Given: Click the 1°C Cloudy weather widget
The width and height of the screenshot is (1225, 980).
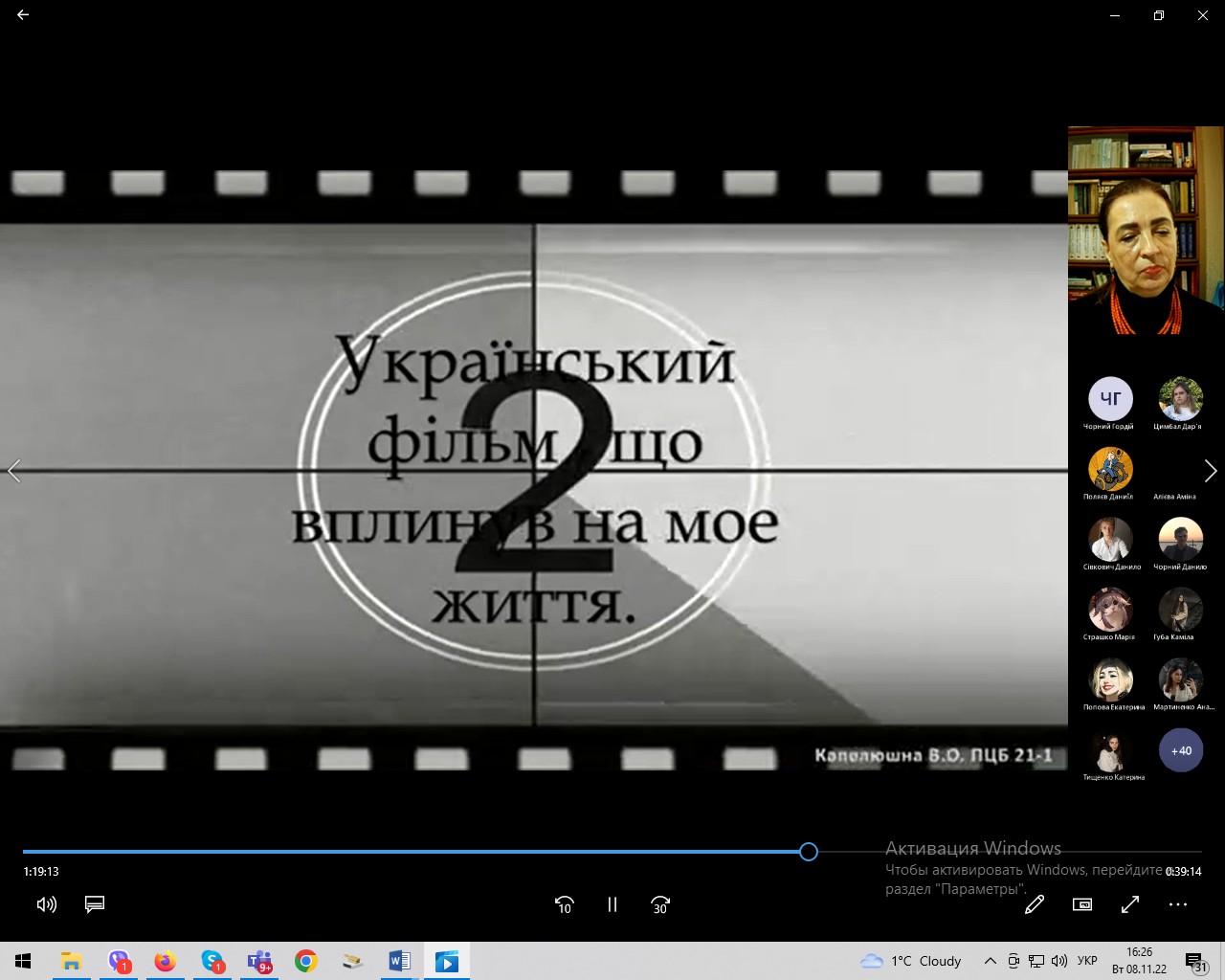Looking at the screenshot, I should pos(911,961).
